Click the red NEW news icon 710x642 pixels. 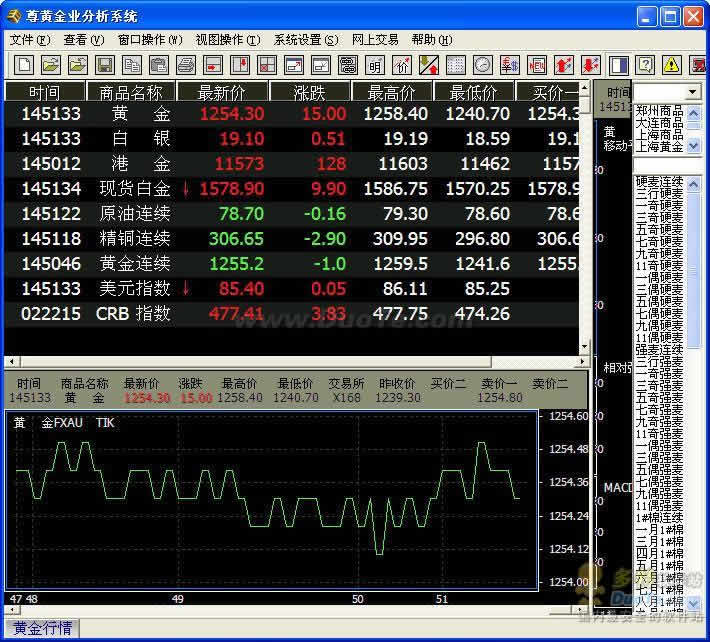pos(537,66)
